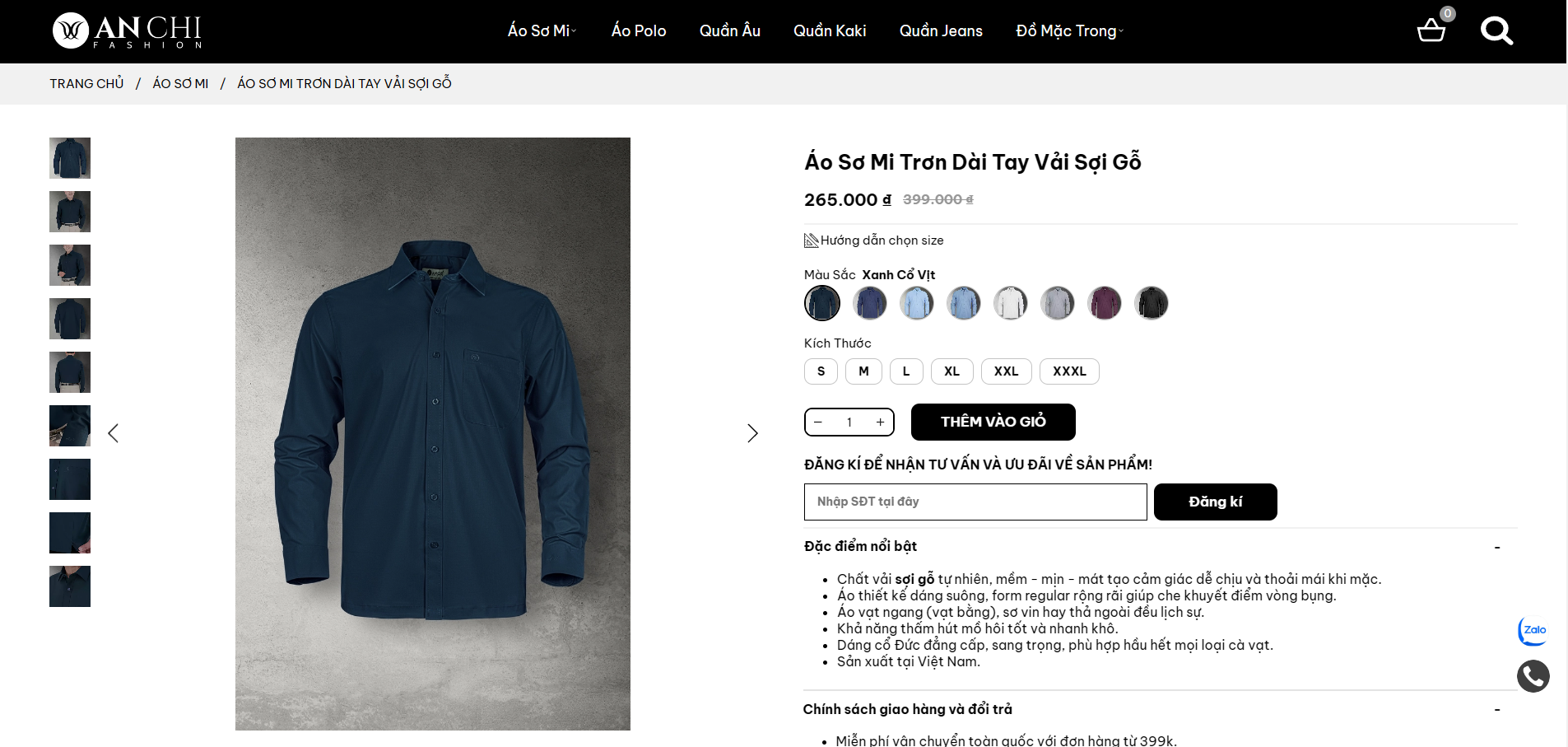1568x747 pixels.
Task: Open the shopping cart icon
Action: [1431, 30]
